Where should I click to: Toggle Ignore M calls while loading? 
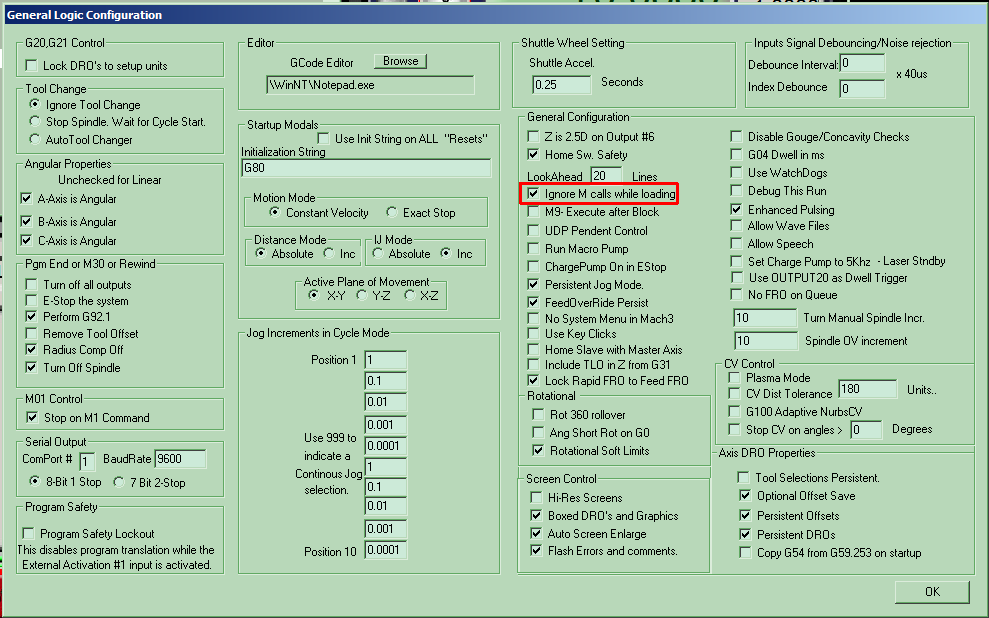534,194
